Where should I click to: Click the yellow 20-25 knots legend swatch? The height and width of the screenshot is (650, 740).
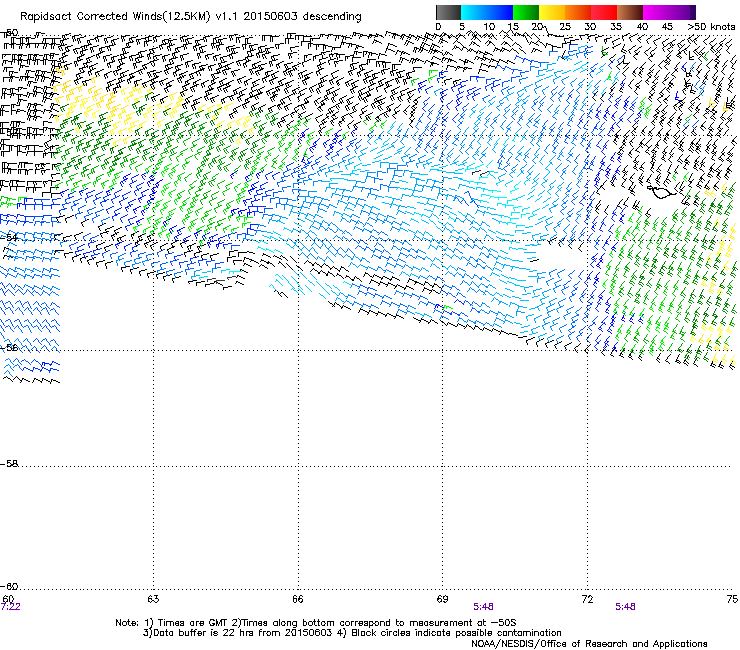pos(552,12)
